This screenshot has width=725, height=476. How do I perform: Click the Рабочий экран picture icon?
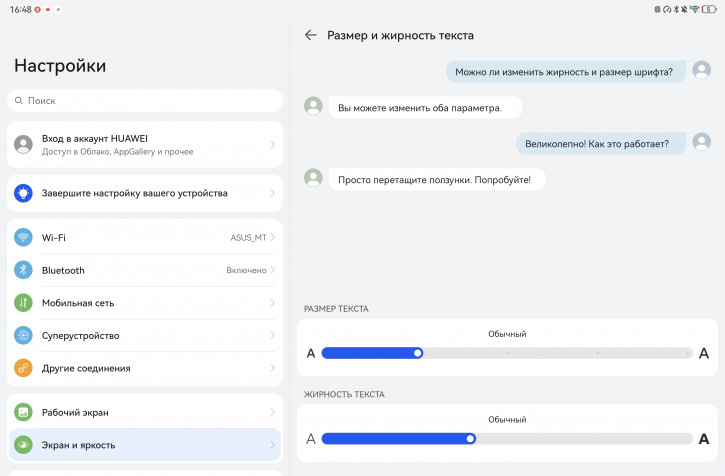[x=23, y=412]
